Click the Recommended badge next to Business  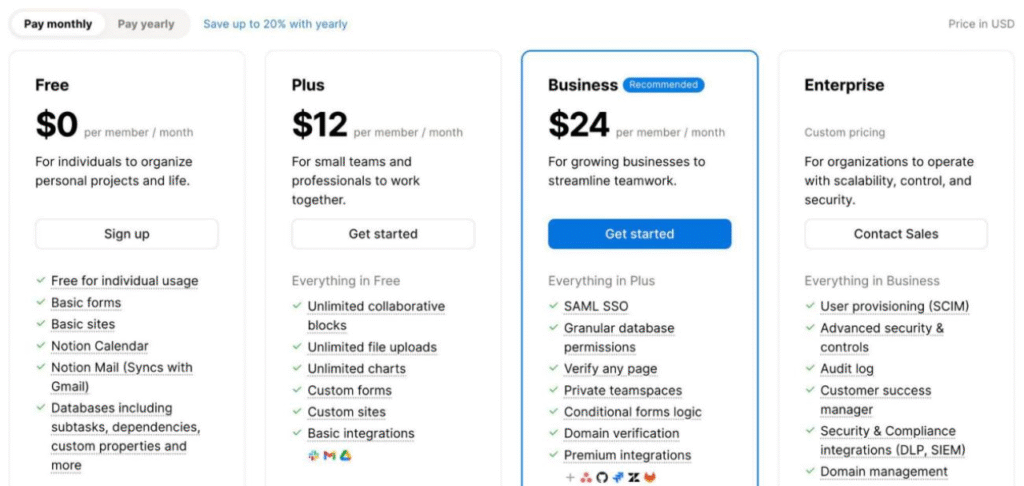[x=664, y=84]
